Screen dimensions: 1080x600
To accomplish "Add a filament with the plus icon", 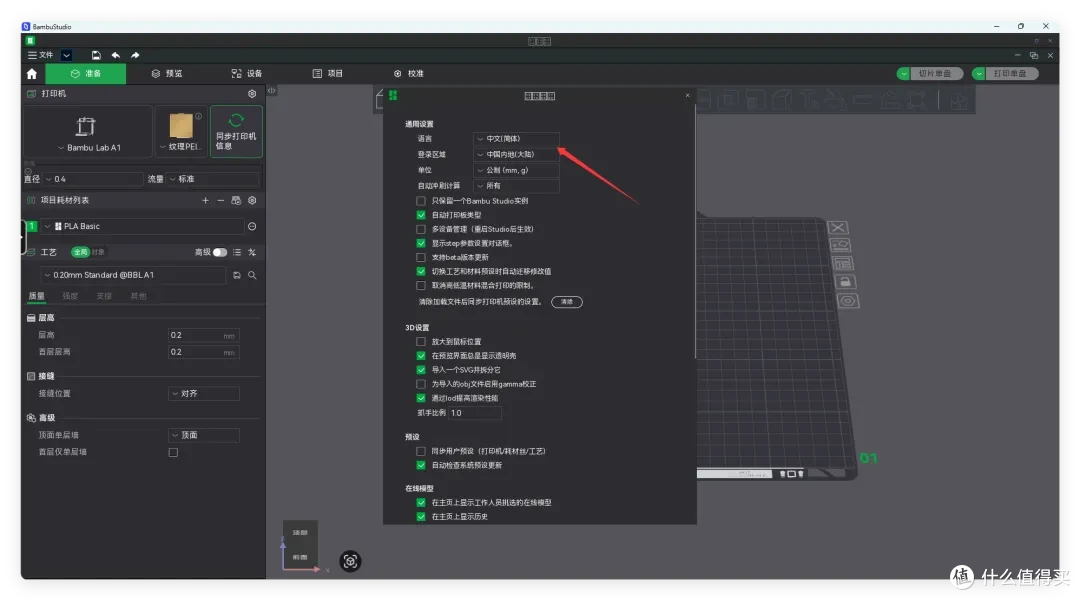I will [205, 200].
